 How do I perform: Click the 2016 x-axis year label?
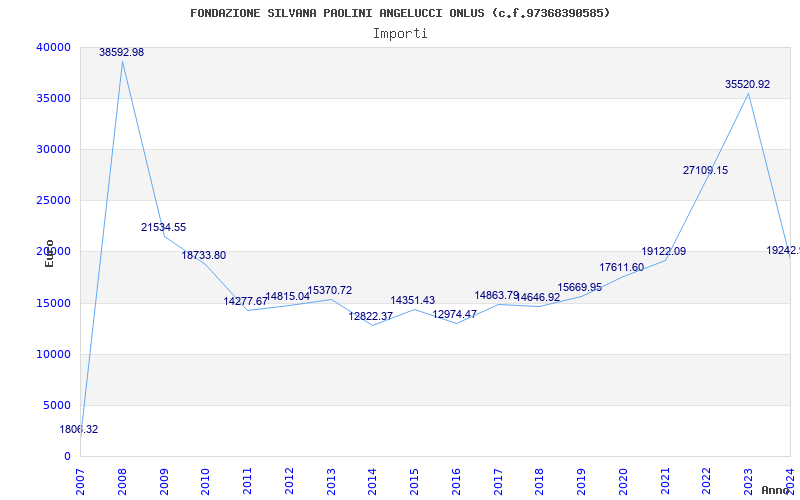click(456, 482)
